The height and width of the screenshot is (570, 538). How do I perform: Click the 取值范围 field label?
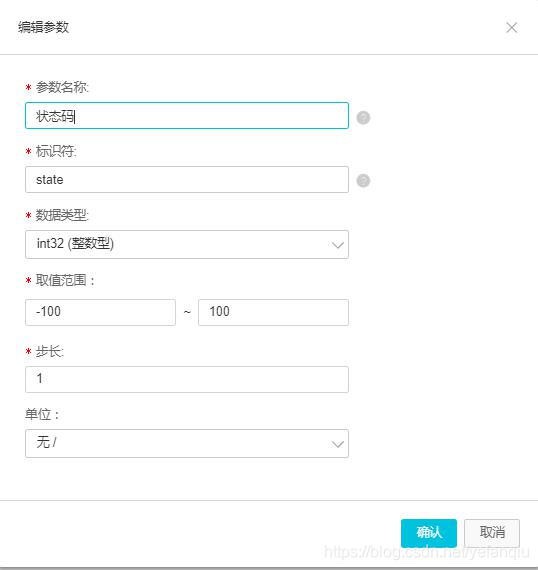pyautogui.click(x=65, y=280)
